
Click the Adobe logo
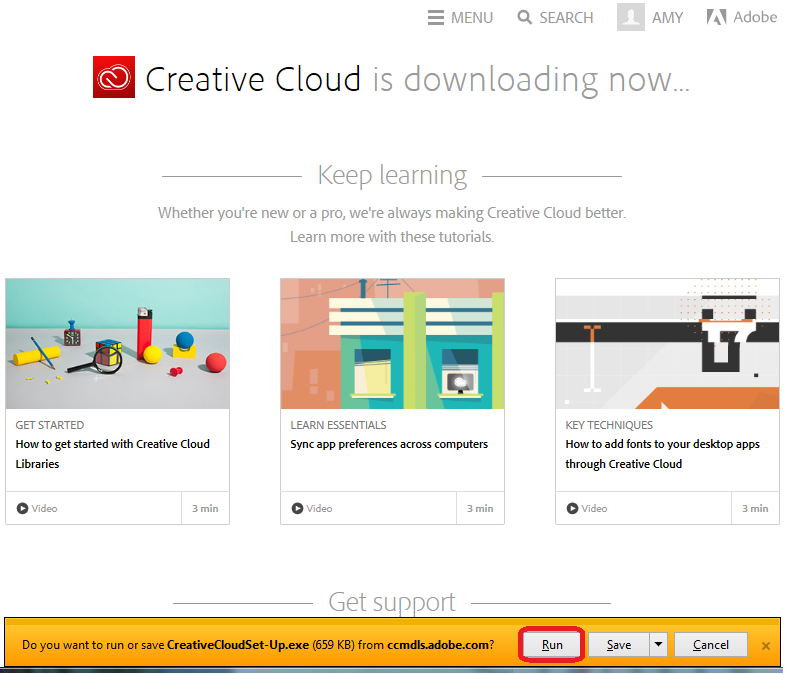[742, 17]
